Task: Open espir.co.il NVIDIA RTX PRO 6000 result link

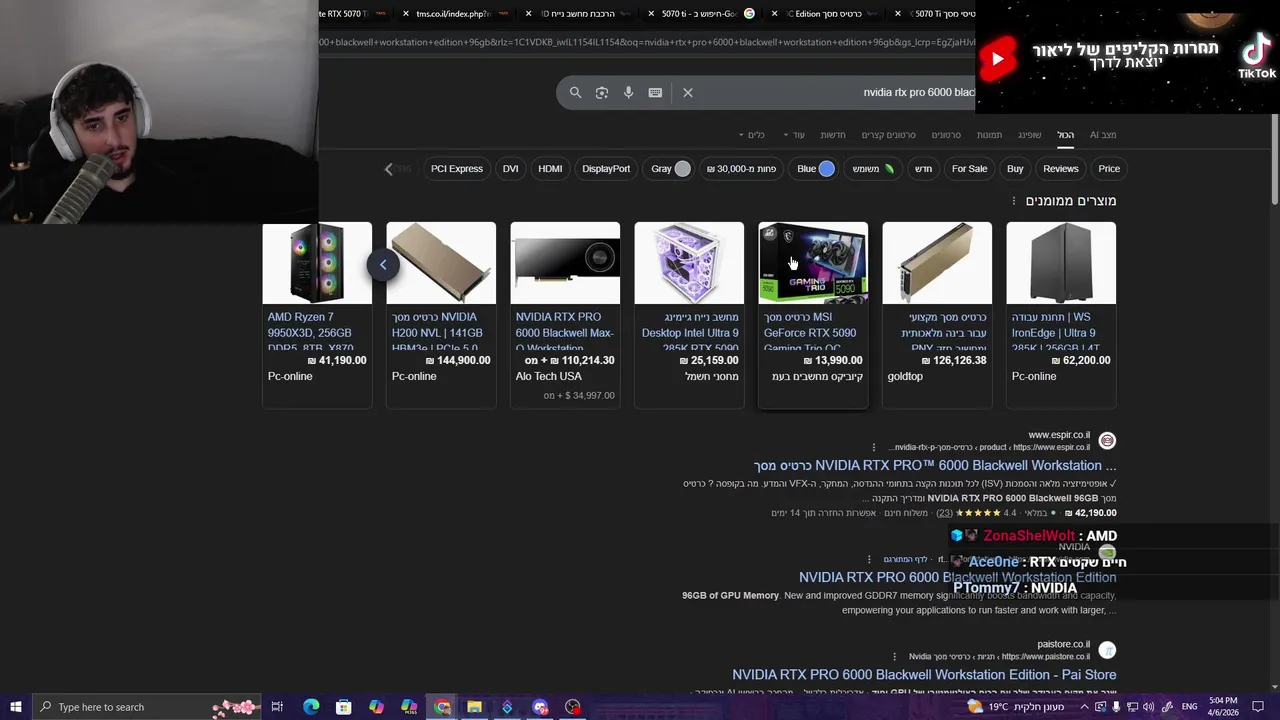Action: [x=935, y=465]
